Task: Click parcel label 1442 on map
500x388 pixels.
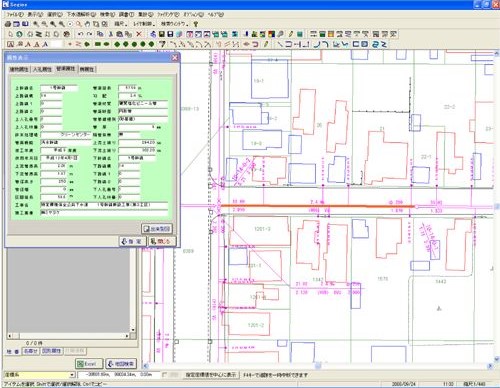Action: coord(440,282)
